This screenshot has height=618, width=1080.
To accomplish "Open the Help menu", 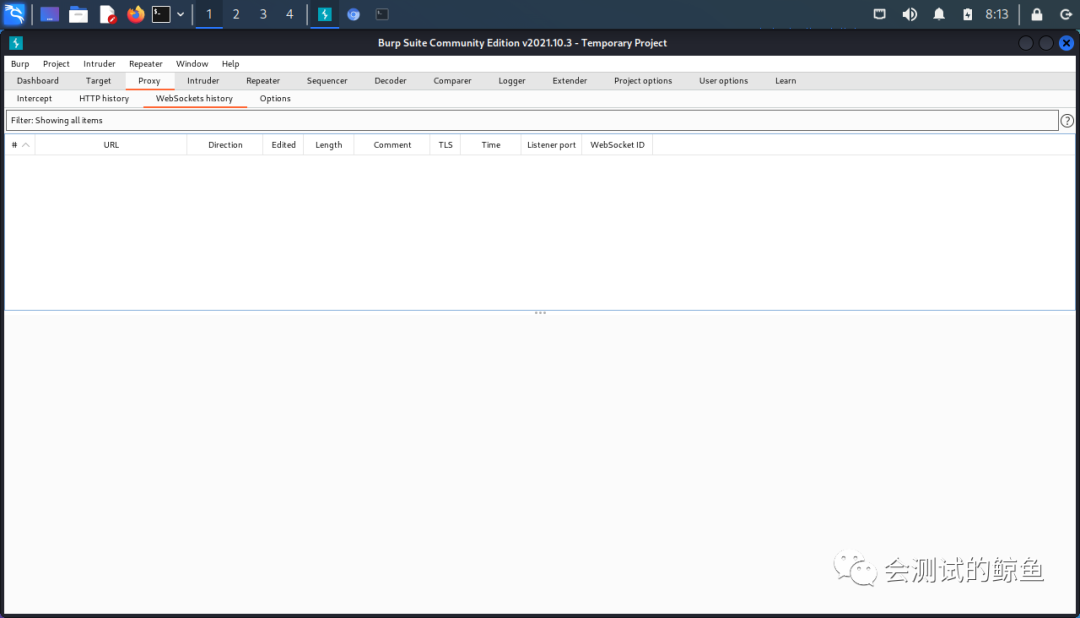I will point(231,63).
